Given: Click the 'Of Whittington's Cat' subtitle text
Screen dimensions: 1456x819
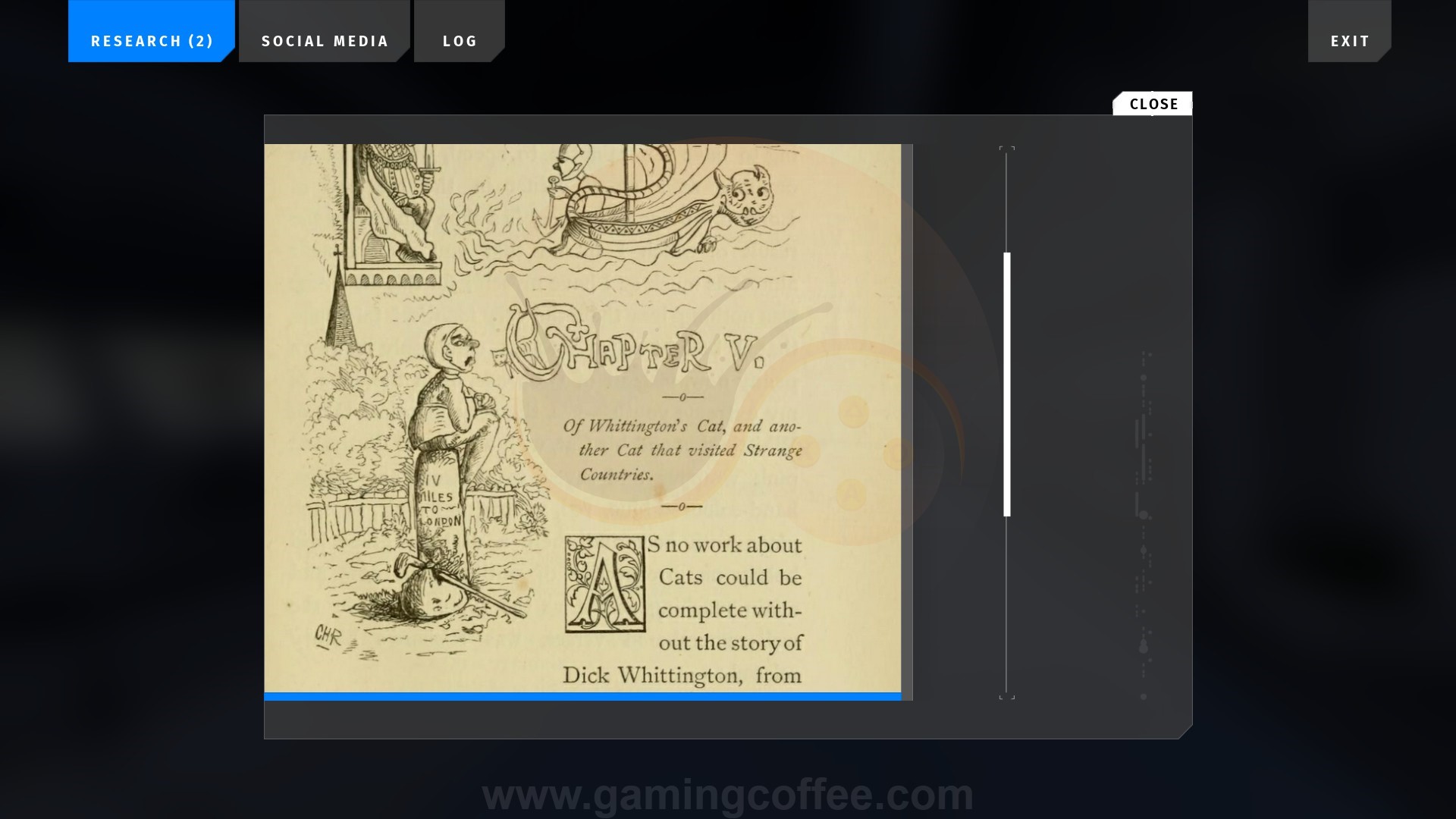Looking at the screenshot, I should point(682,450).
